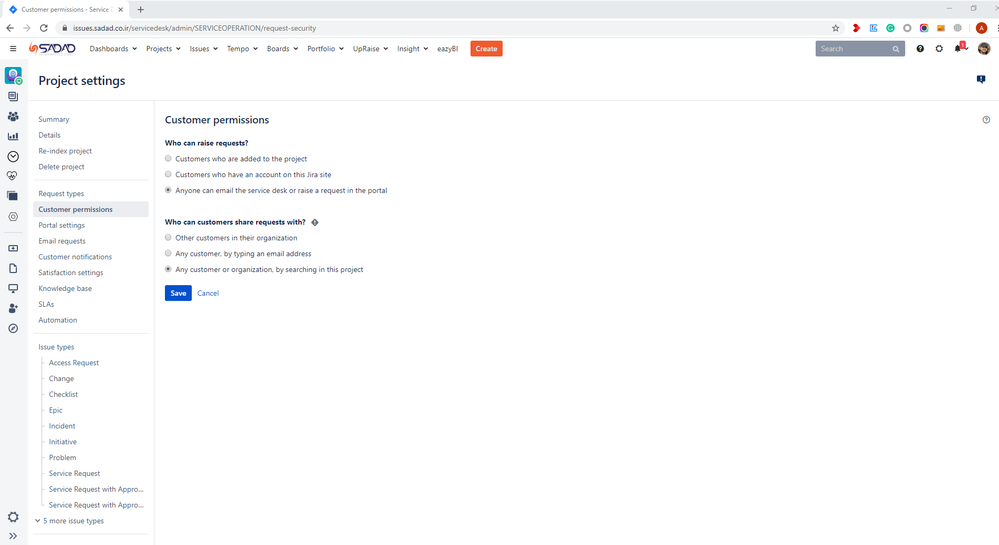Image resolution: width=999 pixels, height=545 pixels.
Task: Reload the page in browser
Action: [43, 28]
